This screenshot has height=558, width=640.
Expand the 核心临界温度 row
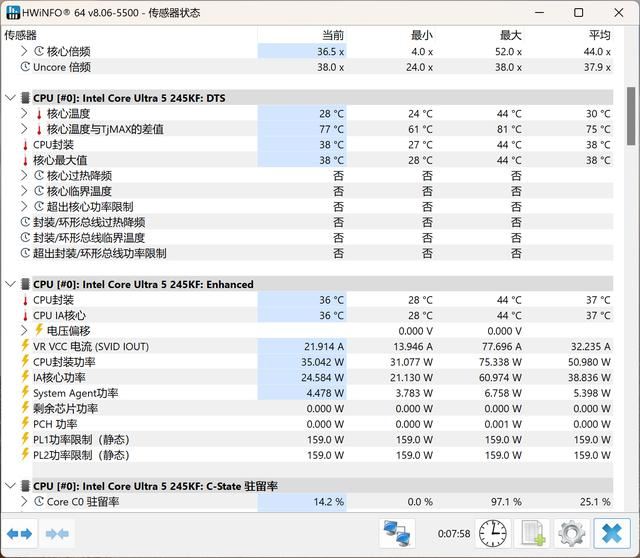point(24,191)
